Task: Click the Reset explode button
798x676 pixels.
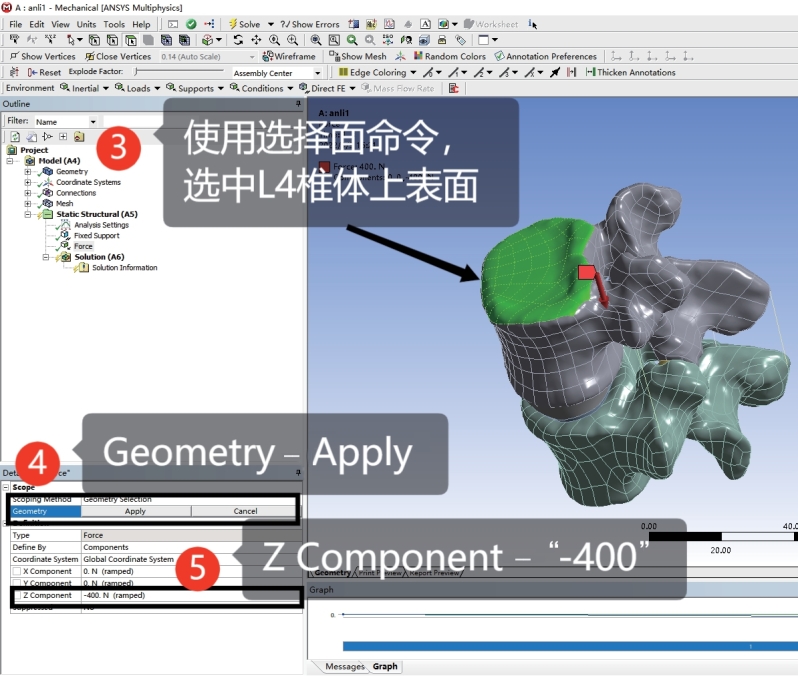Action: (44, 72)
